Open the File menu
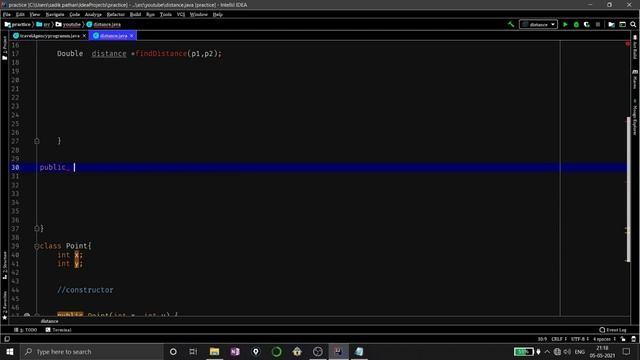The width and height of the screenshot is (640, 360). pos(7,14)
